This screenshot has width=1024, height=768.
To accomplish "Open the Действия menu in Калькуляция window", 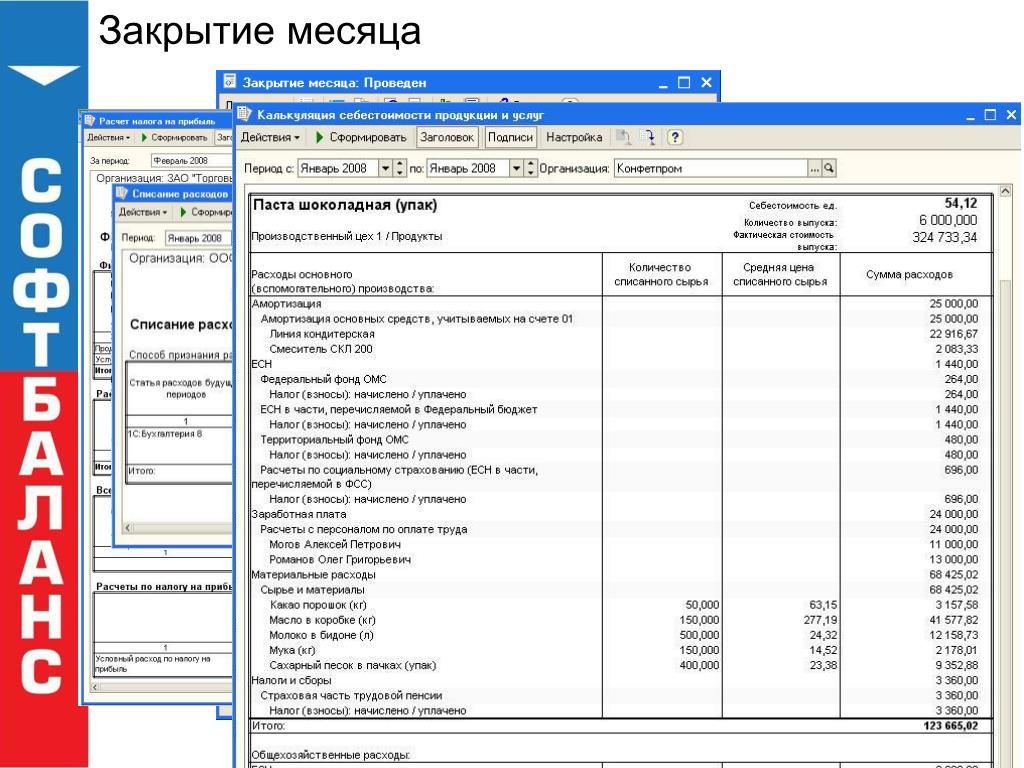I will 270,137.
